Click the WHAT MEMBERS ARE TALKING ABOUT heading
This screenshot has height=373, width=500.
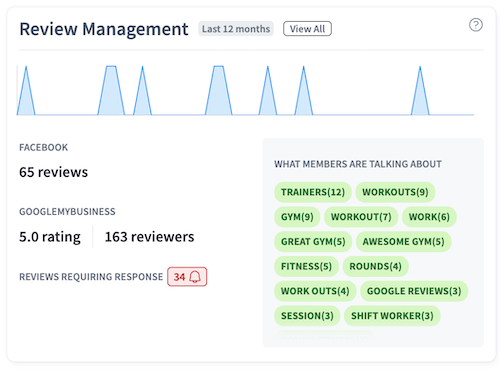(x=358, y=164)
